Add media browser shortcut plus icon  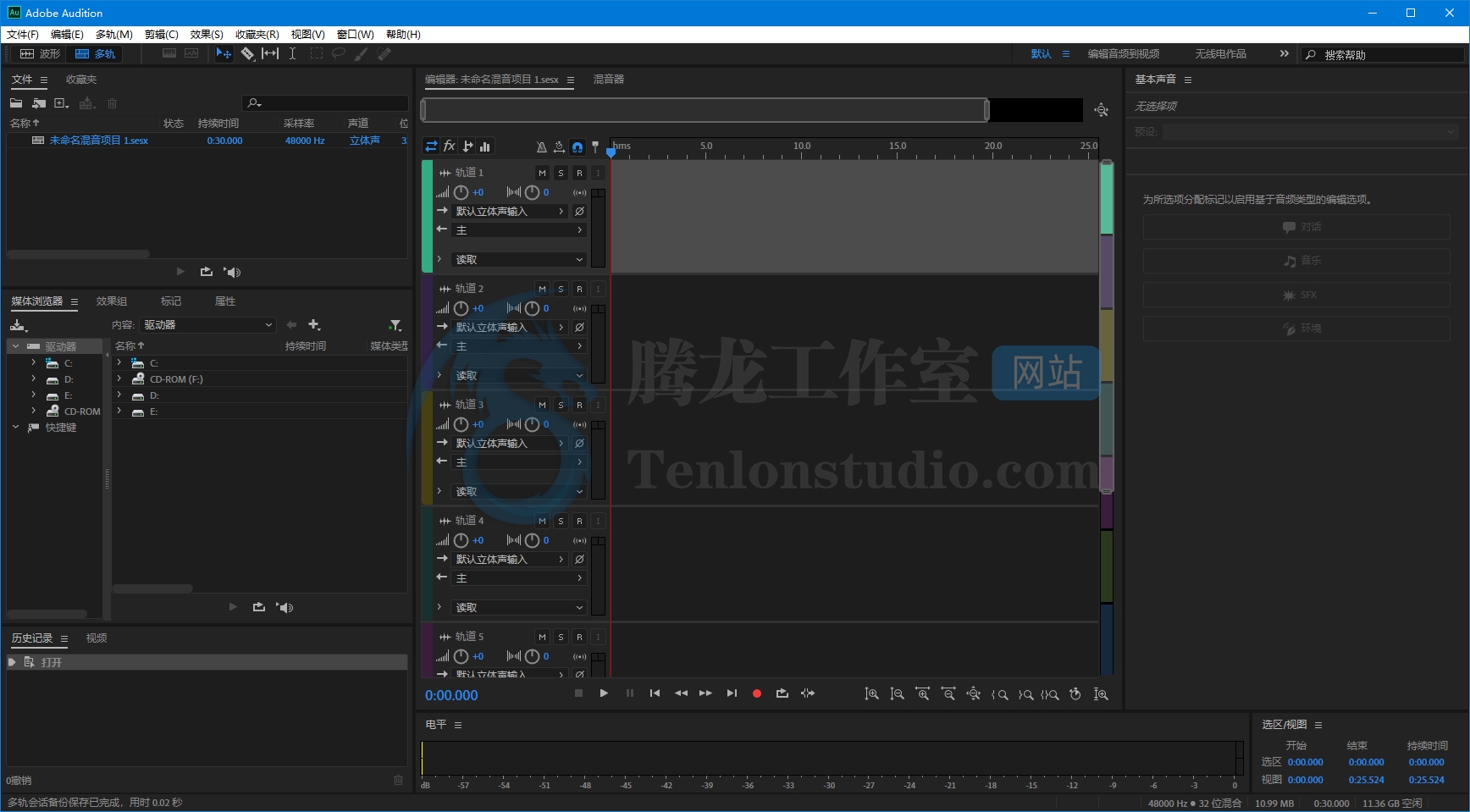coord(314,325)
